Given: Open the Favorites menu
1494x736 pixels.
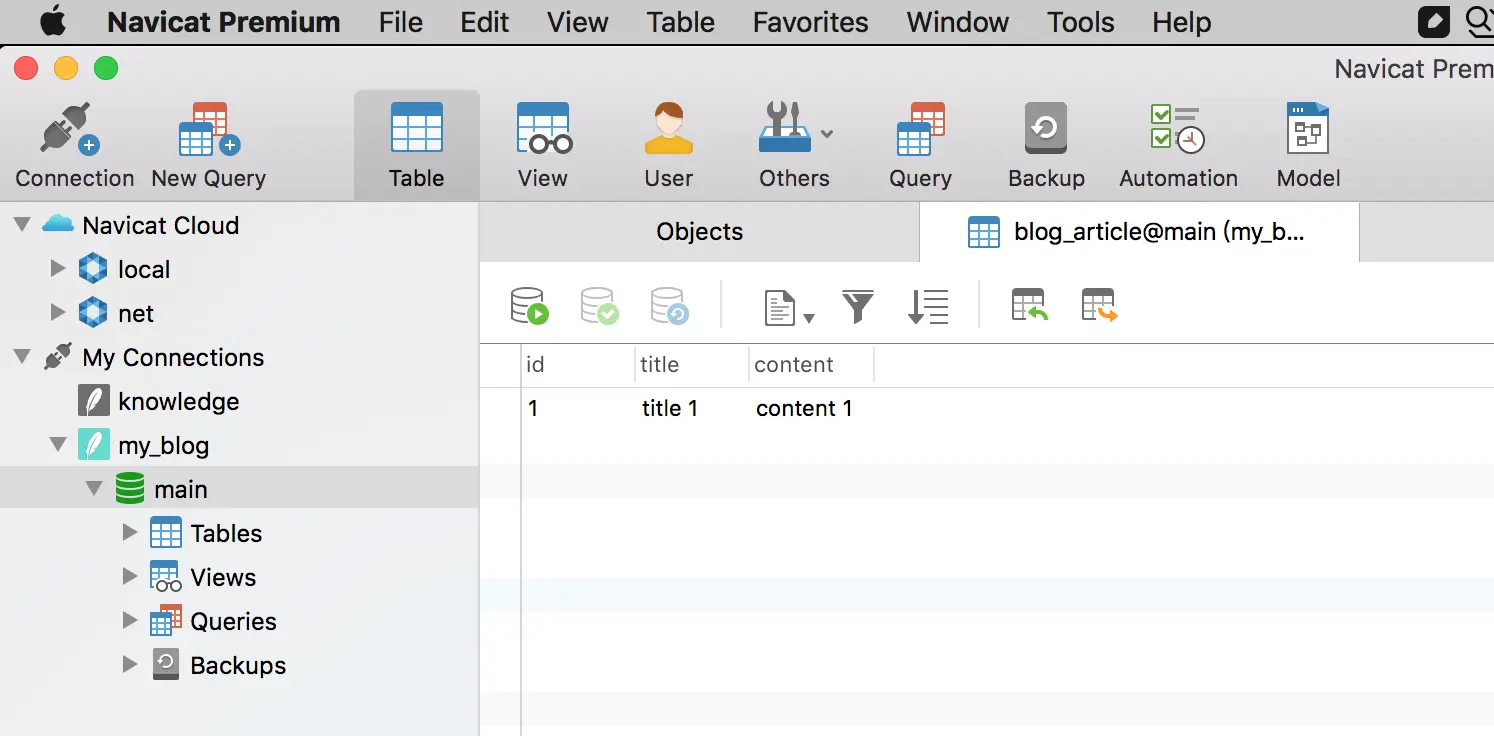Looking at the screenshot, I should coord(810,22).
